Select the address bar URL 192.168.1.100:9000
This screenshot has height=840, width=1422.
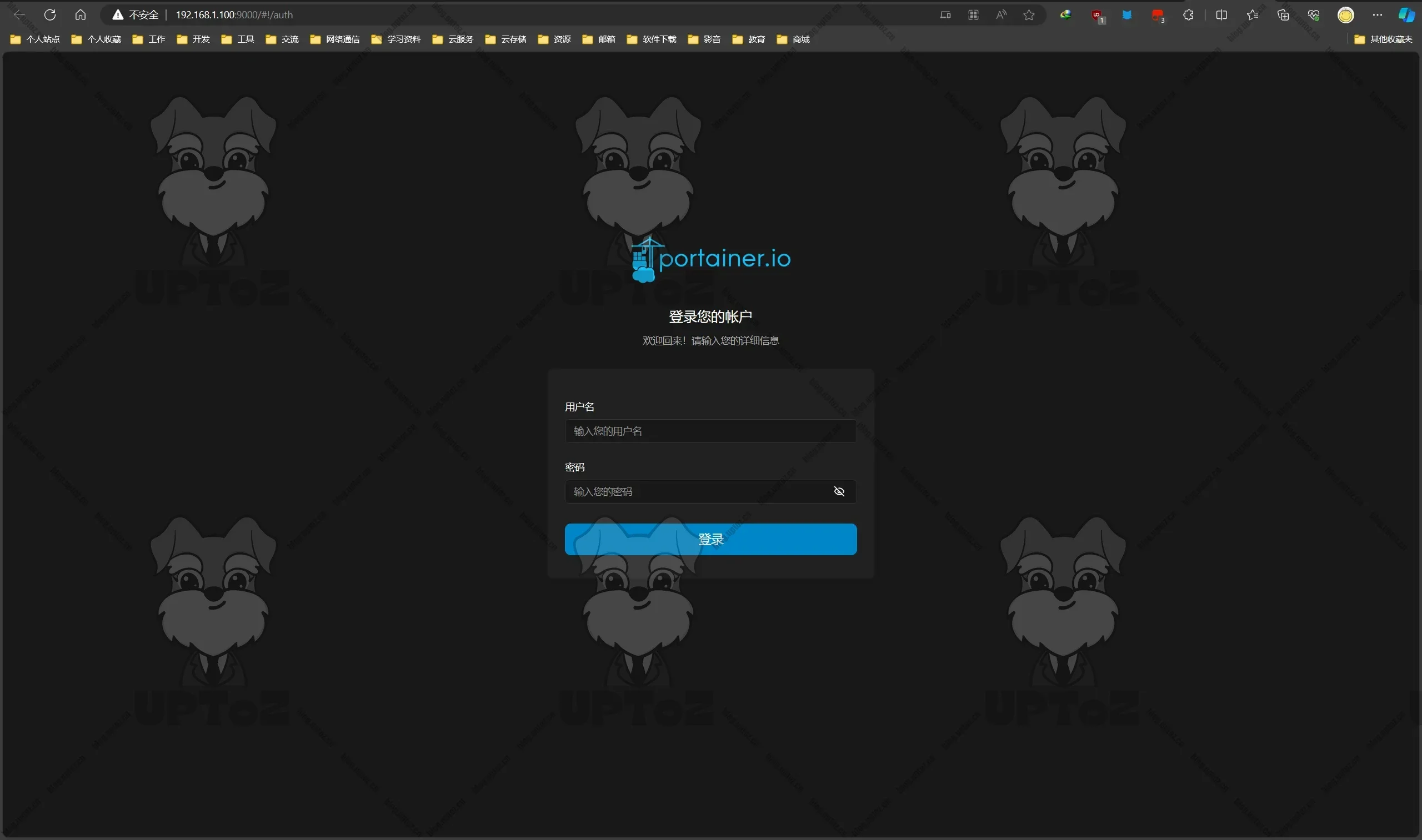[234, 15]
